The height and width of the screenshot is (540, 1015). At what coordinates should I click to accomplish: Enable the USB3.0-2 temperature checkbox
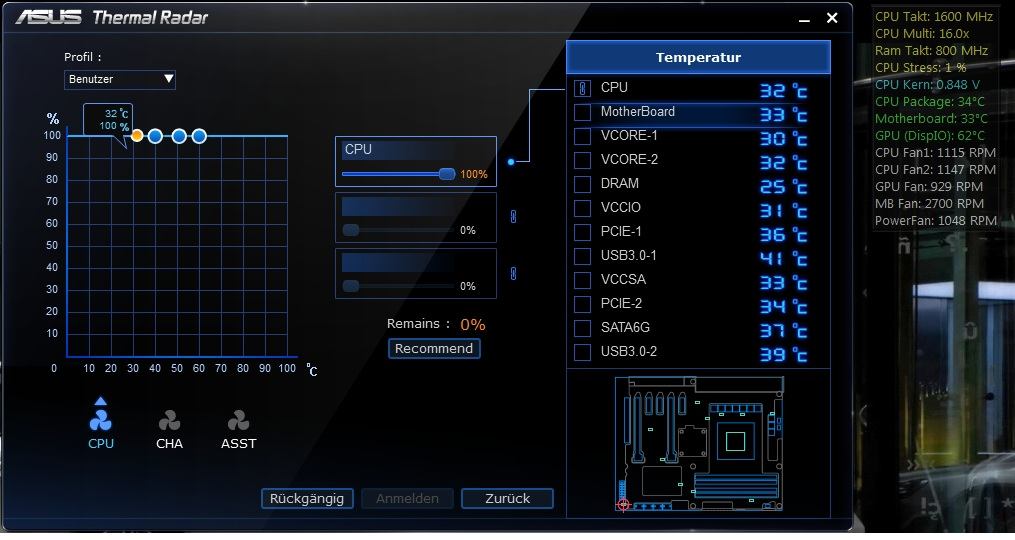coord(583,352)
